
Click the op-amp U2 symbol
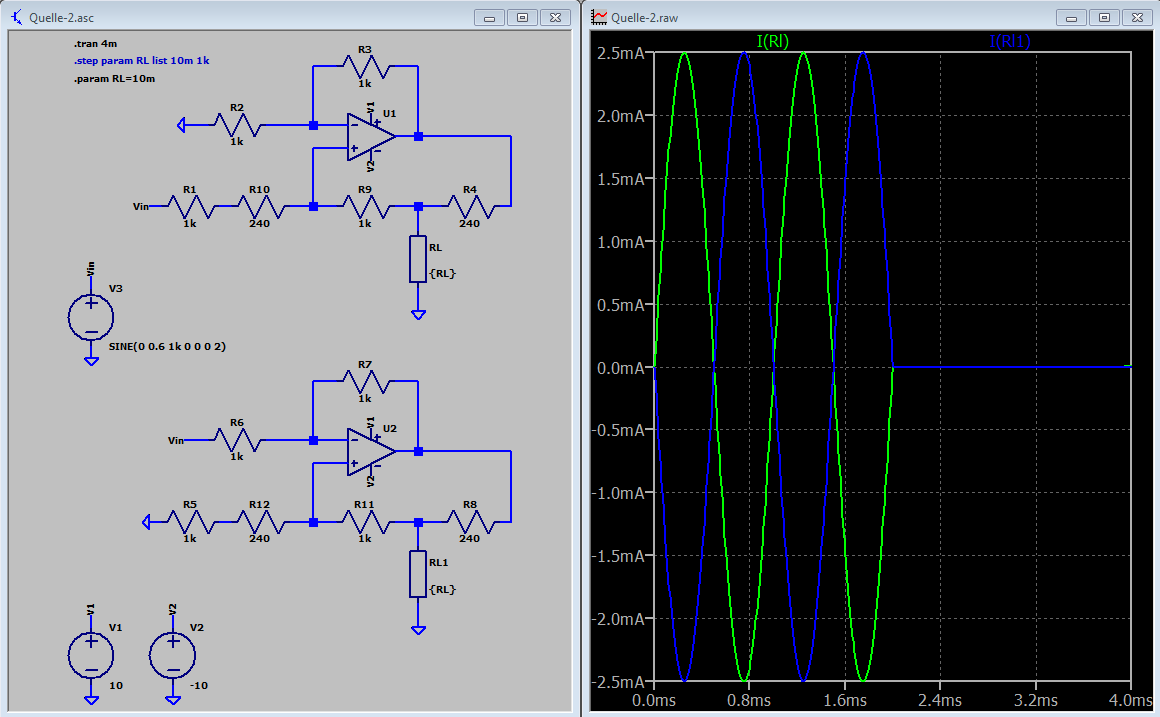pos(371,451)
